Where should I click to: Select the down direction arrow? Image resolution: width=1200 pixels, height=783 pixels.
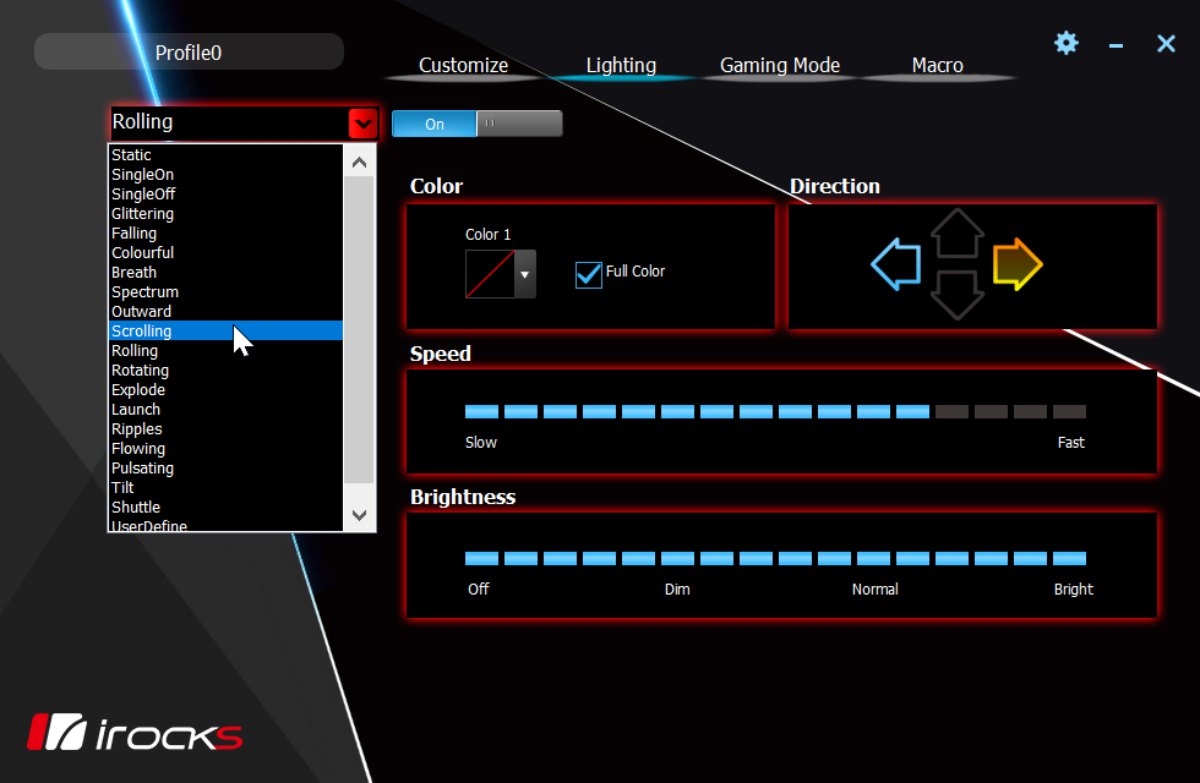[957, 295]
